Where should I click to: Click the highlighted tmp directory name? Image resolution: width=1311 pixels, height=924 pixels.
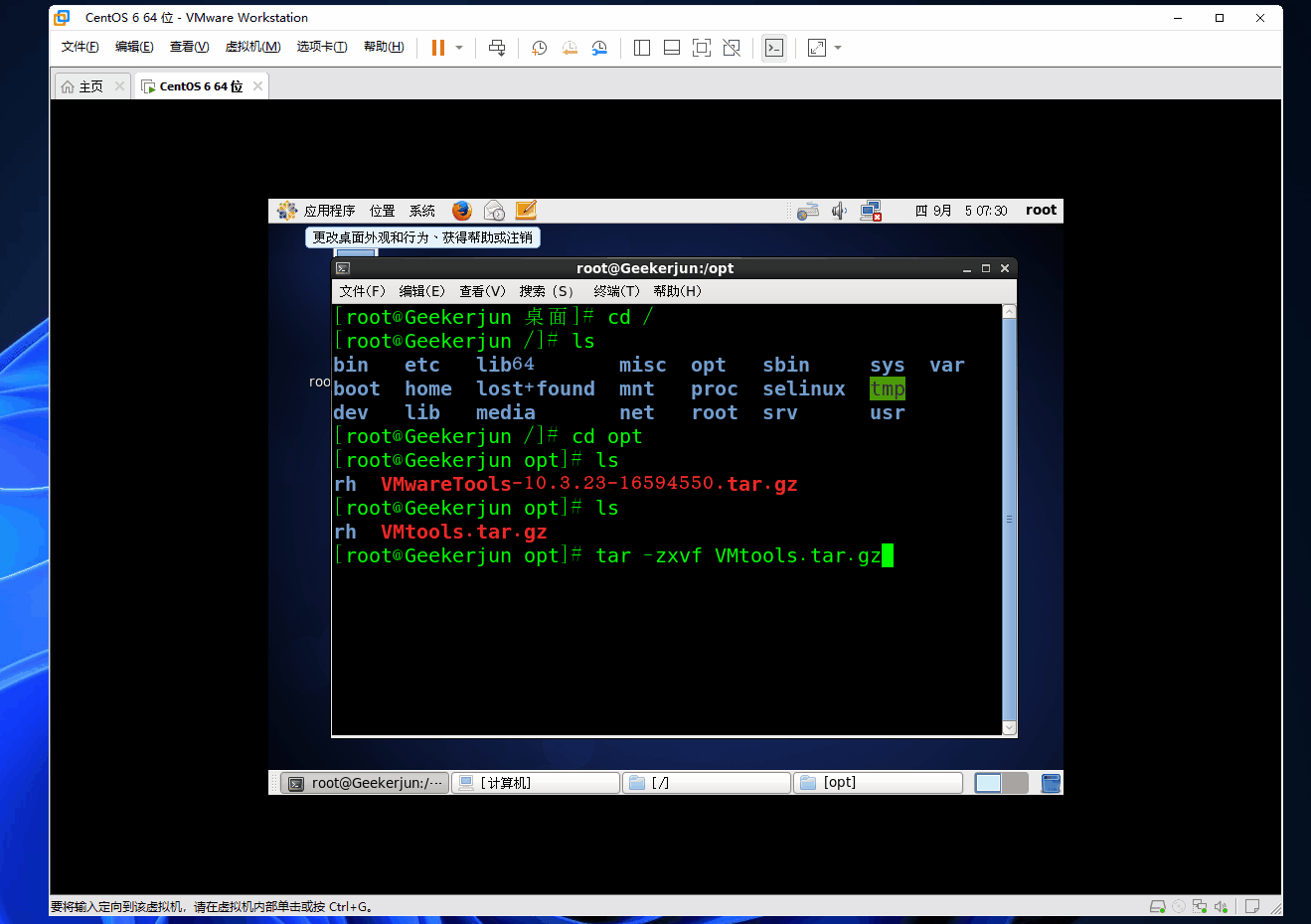(x=888, y=388)
